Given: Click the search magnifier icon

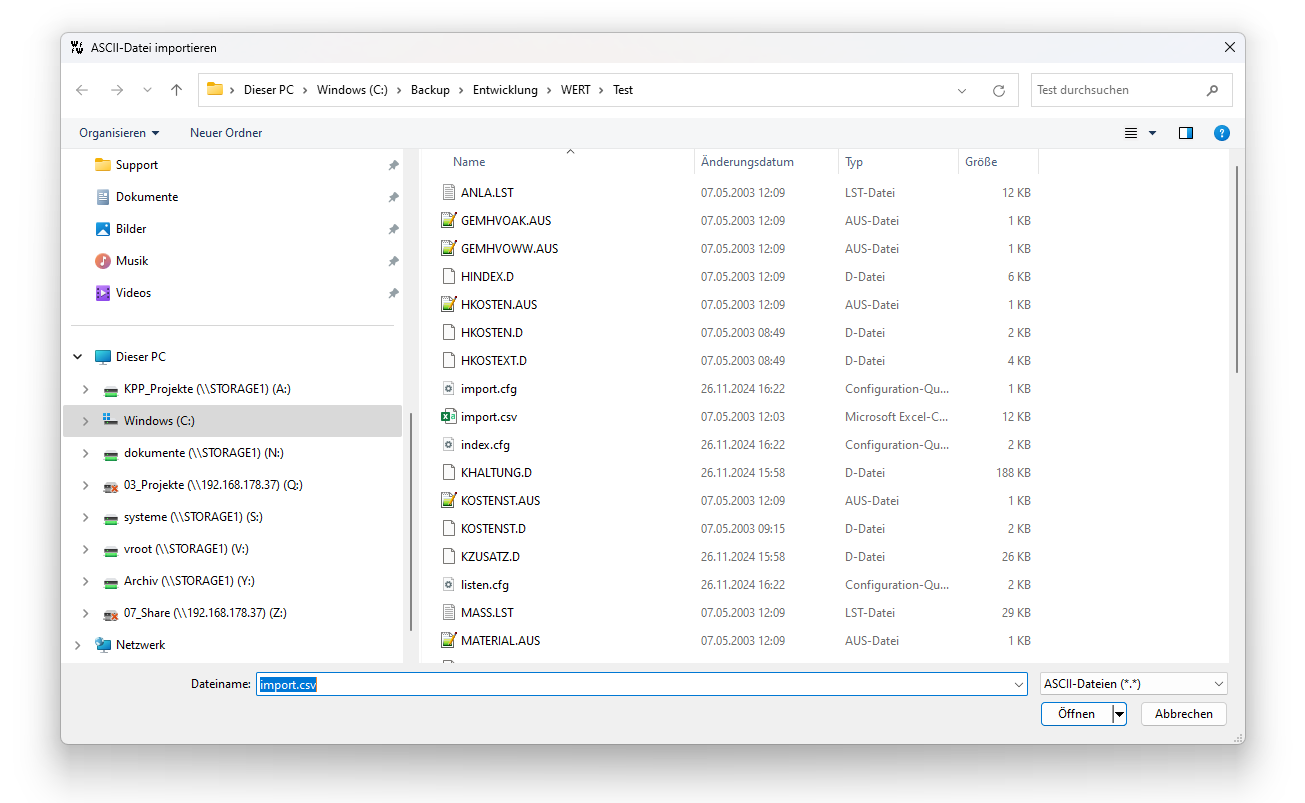Looking at the screenshot, I should point(1212,90).
